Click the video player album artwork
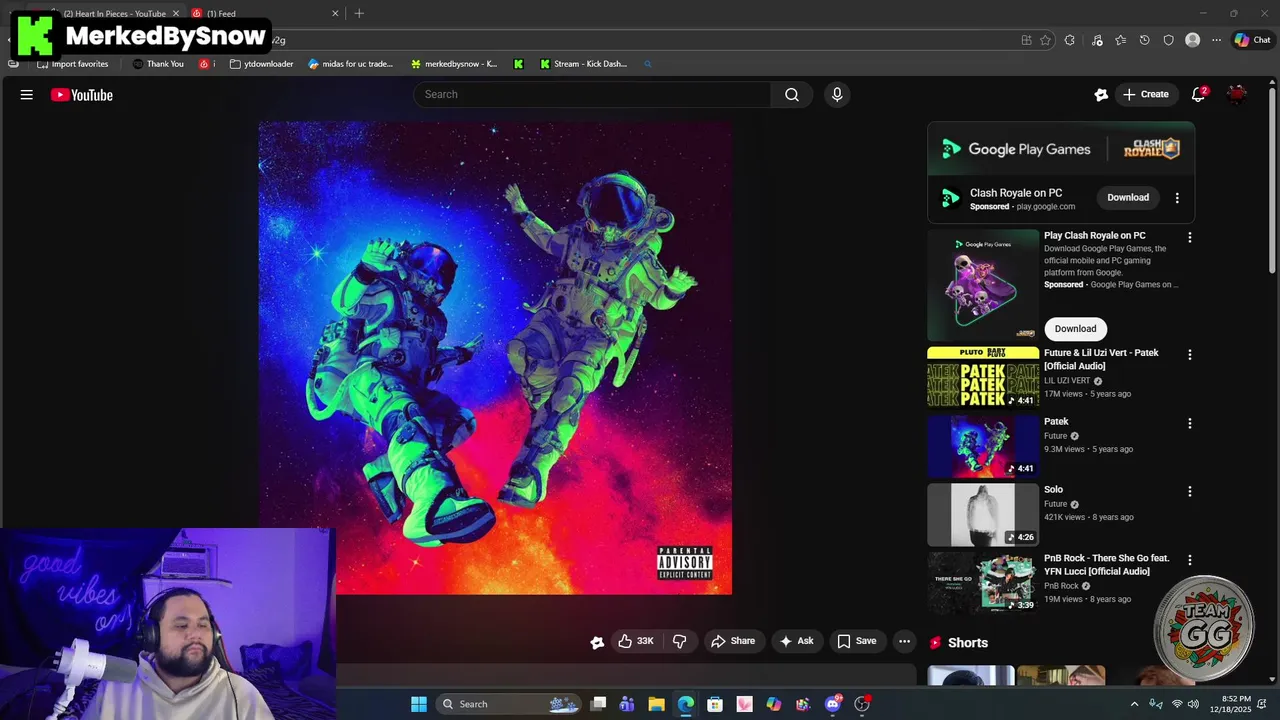Screen dimensions: 1280x720 coord(495,358)
